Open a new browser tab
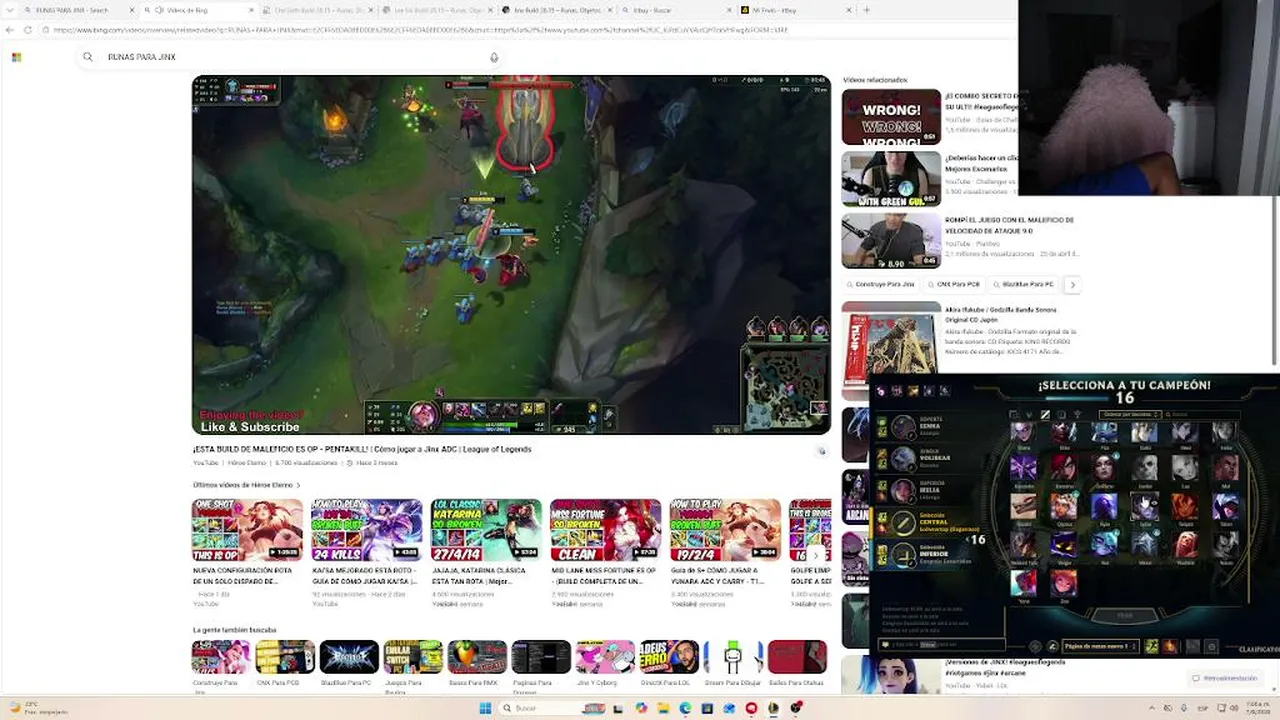The width and height of the screenshot is (1280, 720). coord(866,10)
